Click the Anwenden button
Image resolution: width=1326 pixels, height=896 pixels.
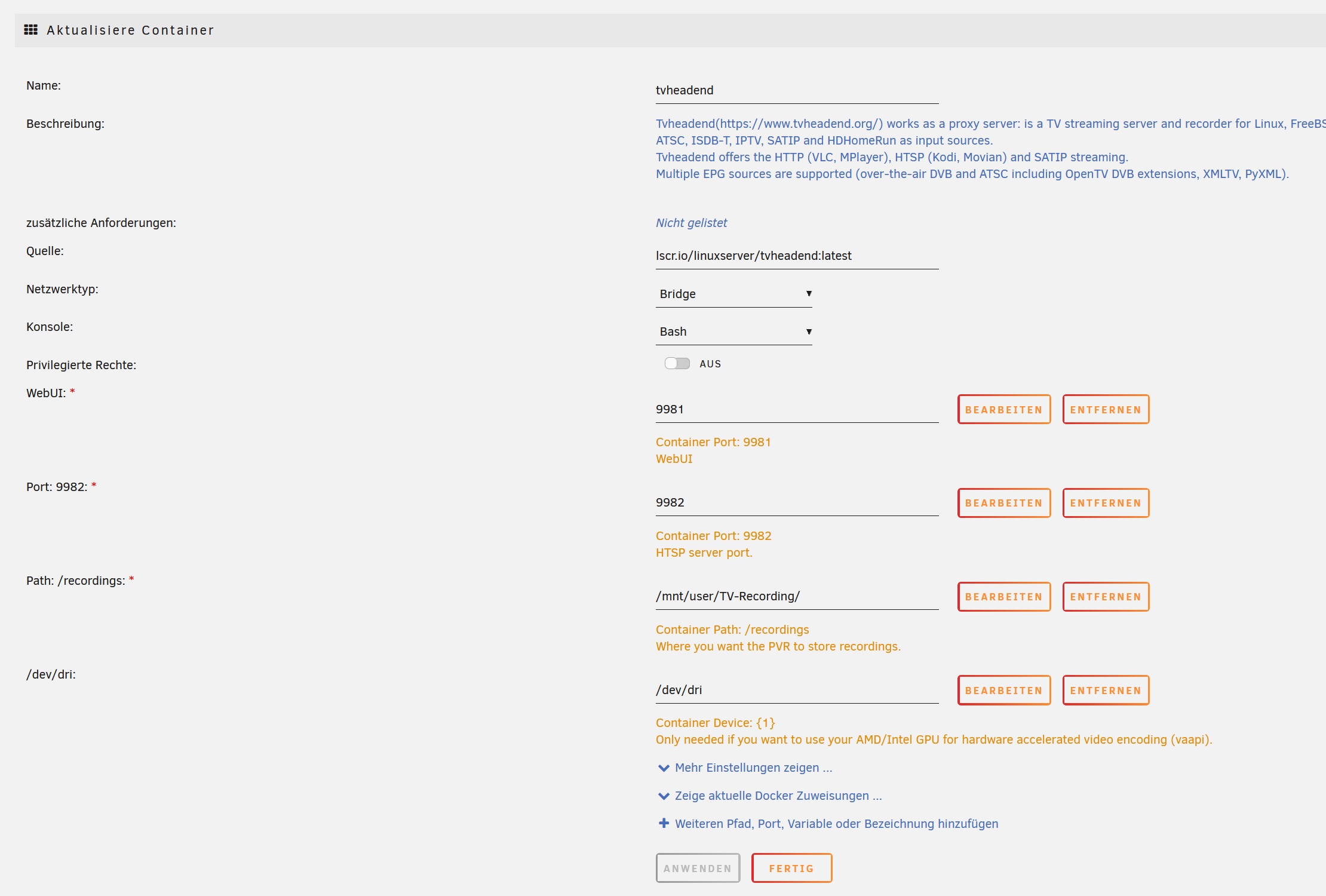click(x=698, y=868)
